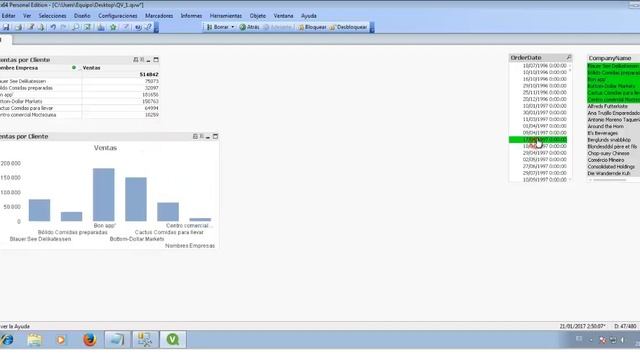This screenshot has width=640, height=360.
Task: Click second caption icon of Ventas table
Action: click(142, 60)
